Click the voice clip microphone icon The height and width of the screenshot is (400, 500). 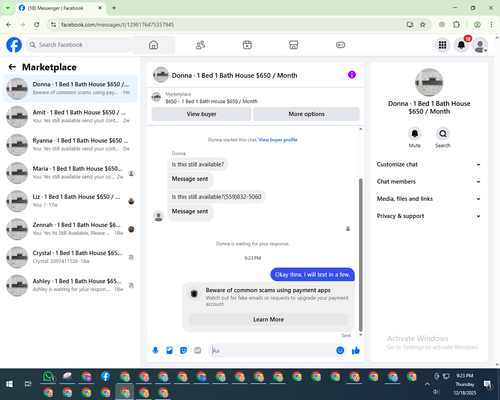[155, 350]
